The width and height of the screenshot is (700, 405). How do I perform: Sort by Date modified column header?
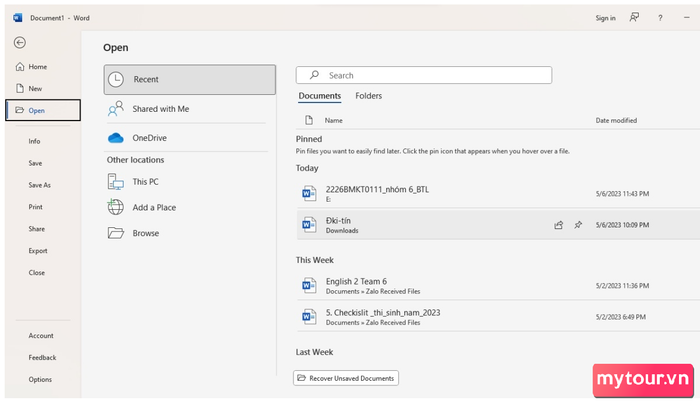(x=616, y=120)
